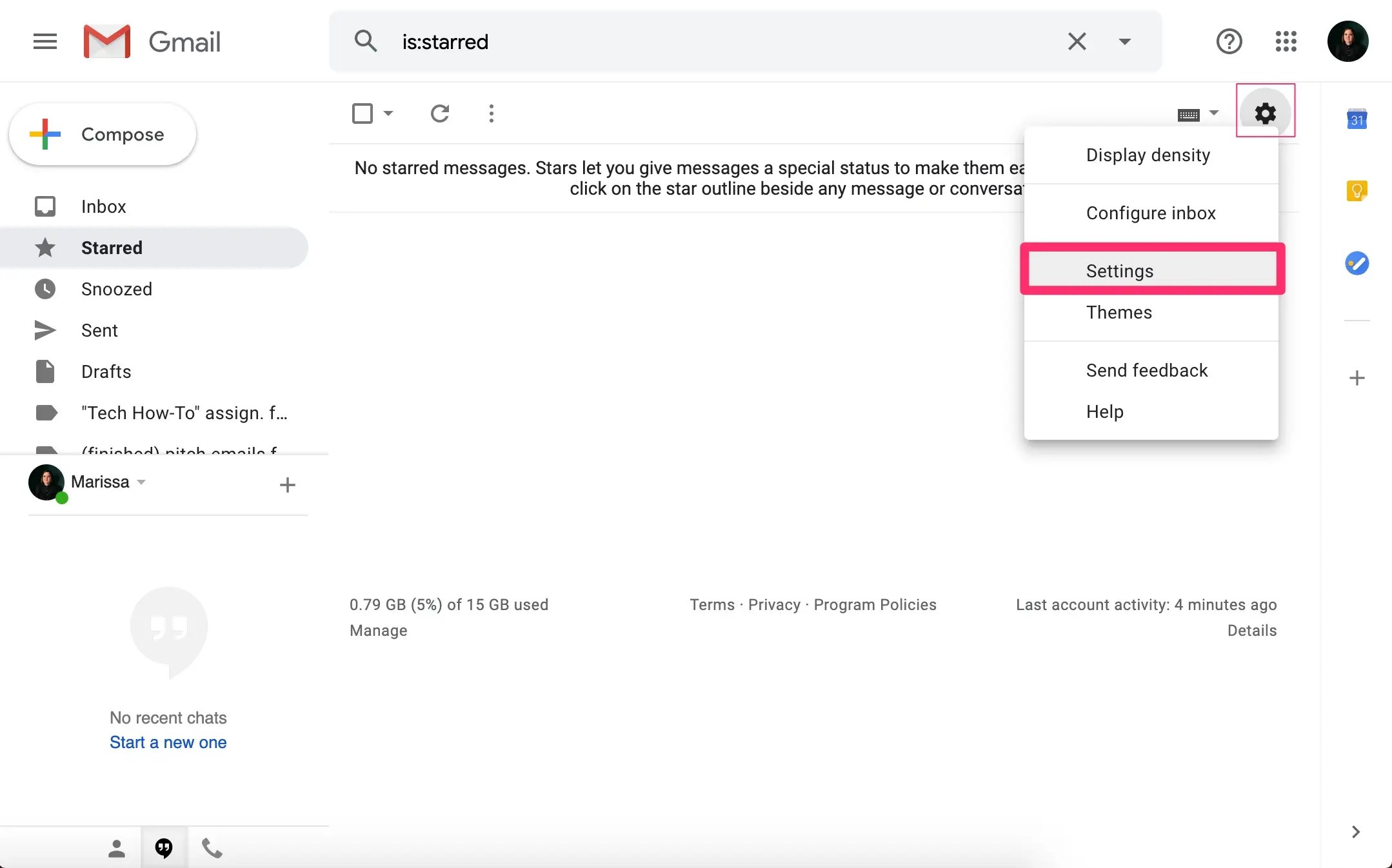The image size is (1392, 868).
Task: Choose Settings from the gear menu
Action: (x=1119, y=271)
